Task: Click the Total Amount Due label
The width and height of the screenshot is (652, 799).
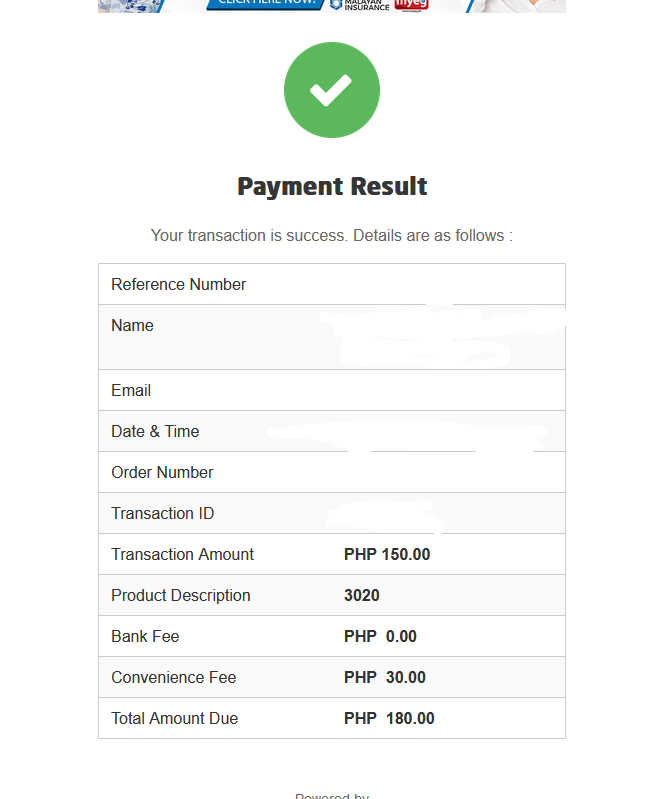Action: 174,719
